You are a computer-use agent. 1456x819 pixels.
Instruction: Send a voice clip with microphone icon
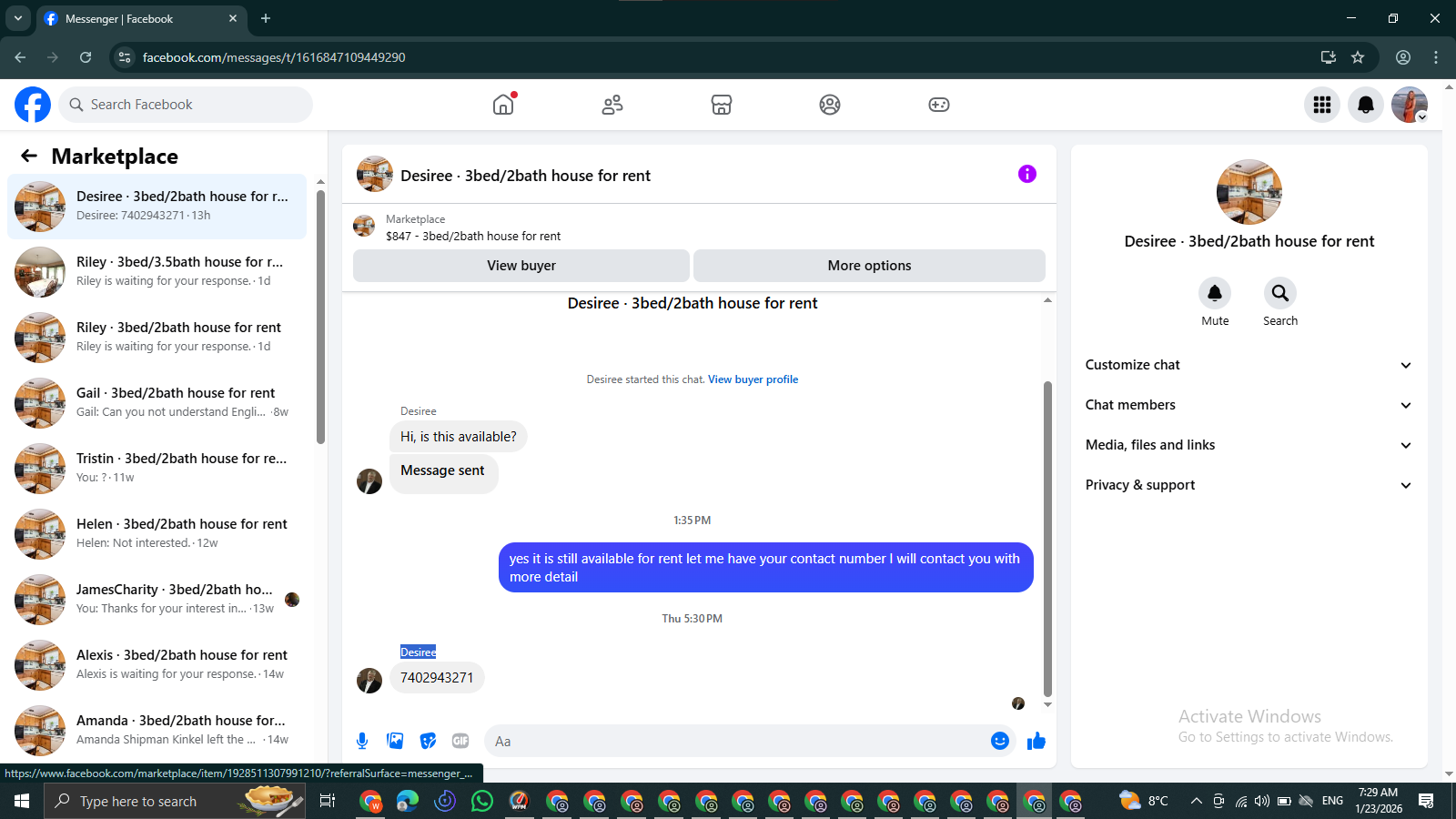pos(362,741)
